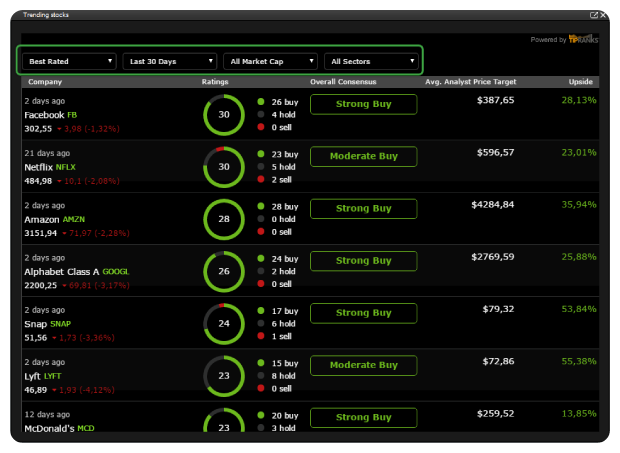Click the $387,65 price target
The height and width of the screenshot is (453, 620).
click(x=495, y=100)
